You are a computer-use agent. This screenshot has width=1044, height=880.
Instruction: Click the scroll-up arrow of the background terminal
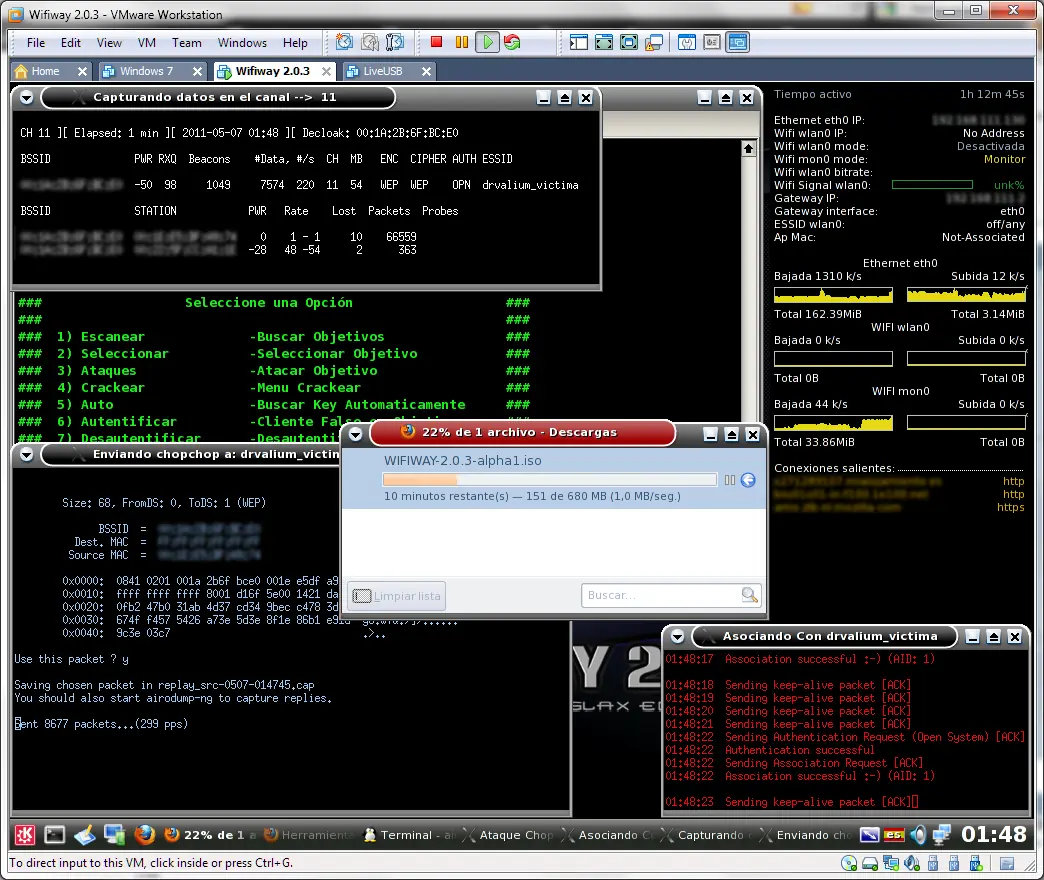(748, 148)
